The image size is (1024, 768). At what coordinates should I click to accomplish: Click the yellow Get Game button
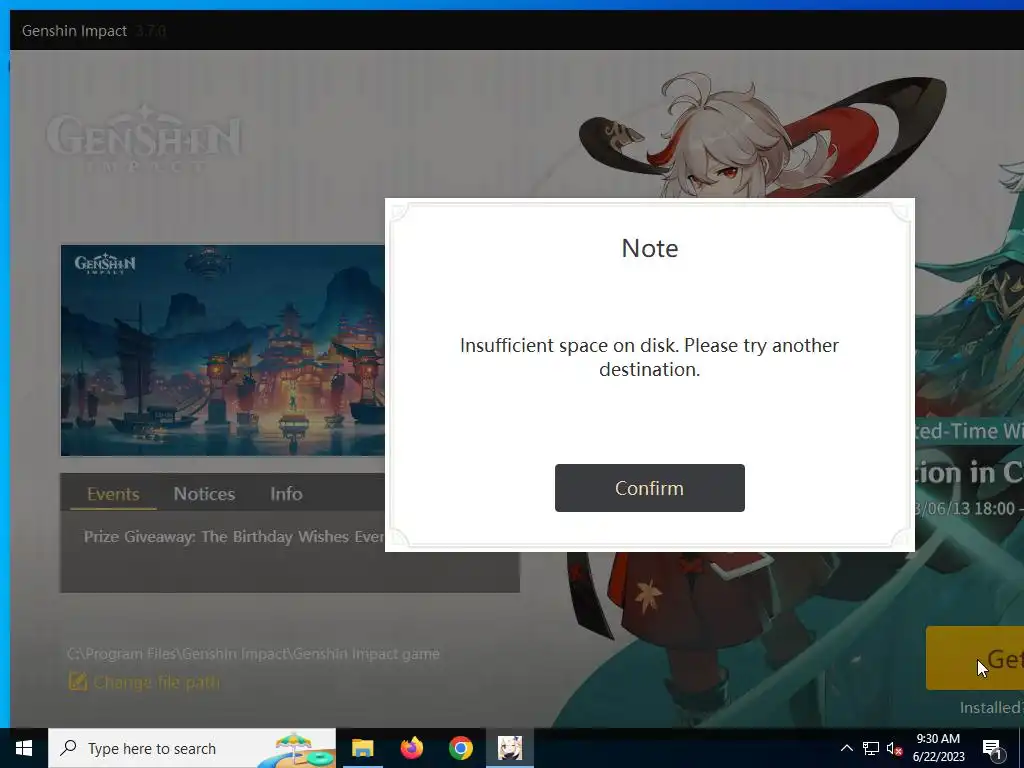point(974,658)
